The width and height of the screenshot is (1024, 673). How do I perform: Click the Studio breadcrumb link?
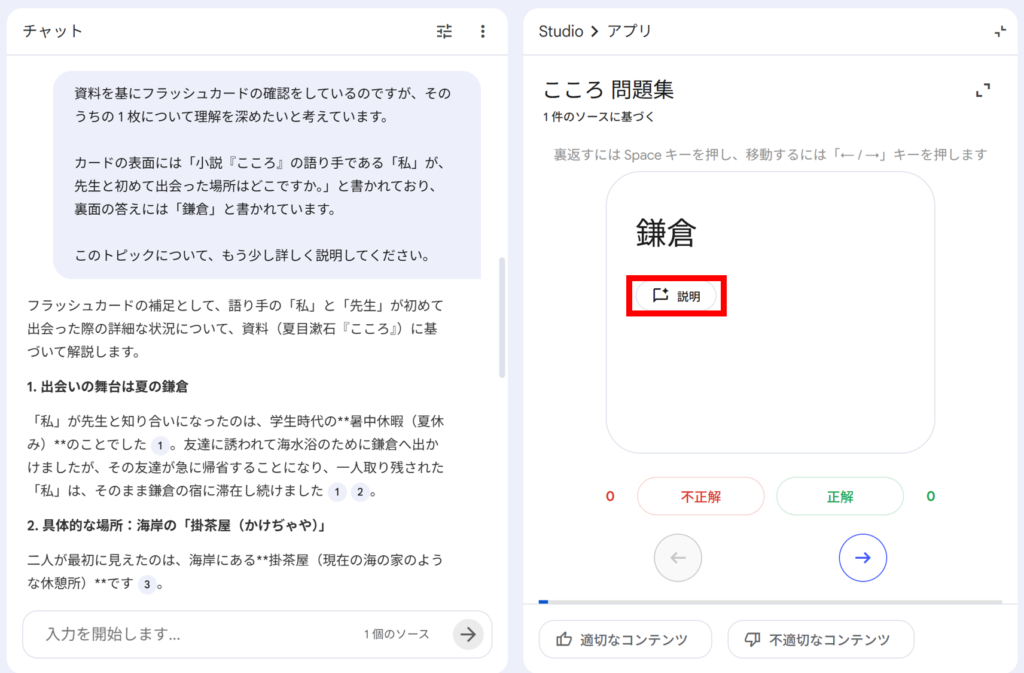tap(560, 31)
